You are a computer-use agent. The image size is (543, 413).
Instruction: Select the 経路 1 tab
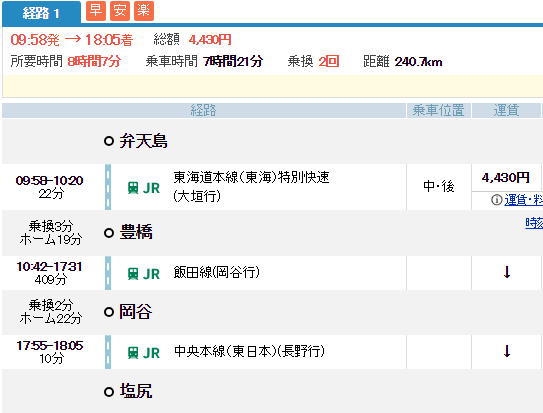(x=41, y=13)
